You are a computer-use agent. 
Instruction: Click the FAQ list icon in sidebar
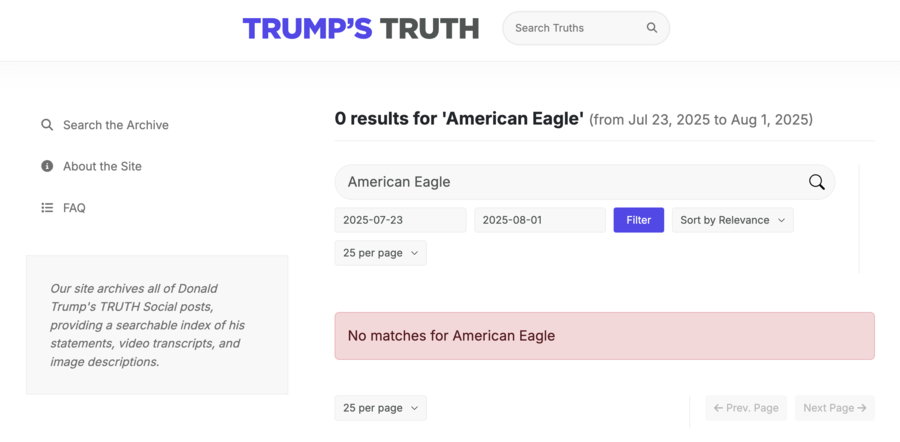click(47, 207)
